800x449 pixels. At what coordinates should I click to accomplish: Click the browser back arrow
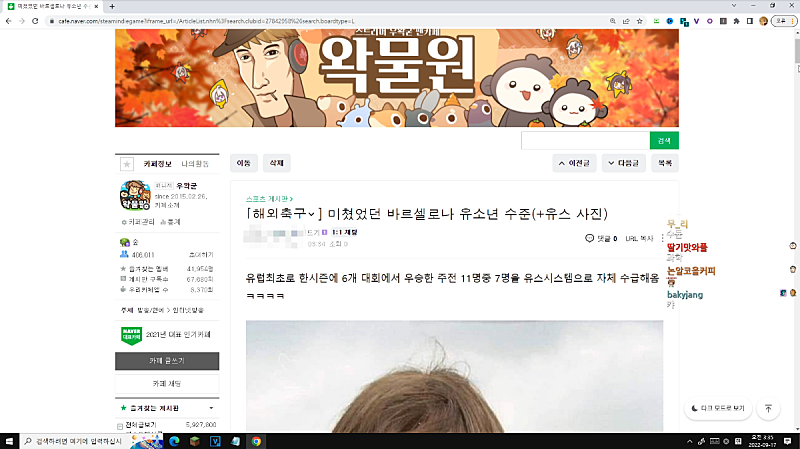point(8,21)
